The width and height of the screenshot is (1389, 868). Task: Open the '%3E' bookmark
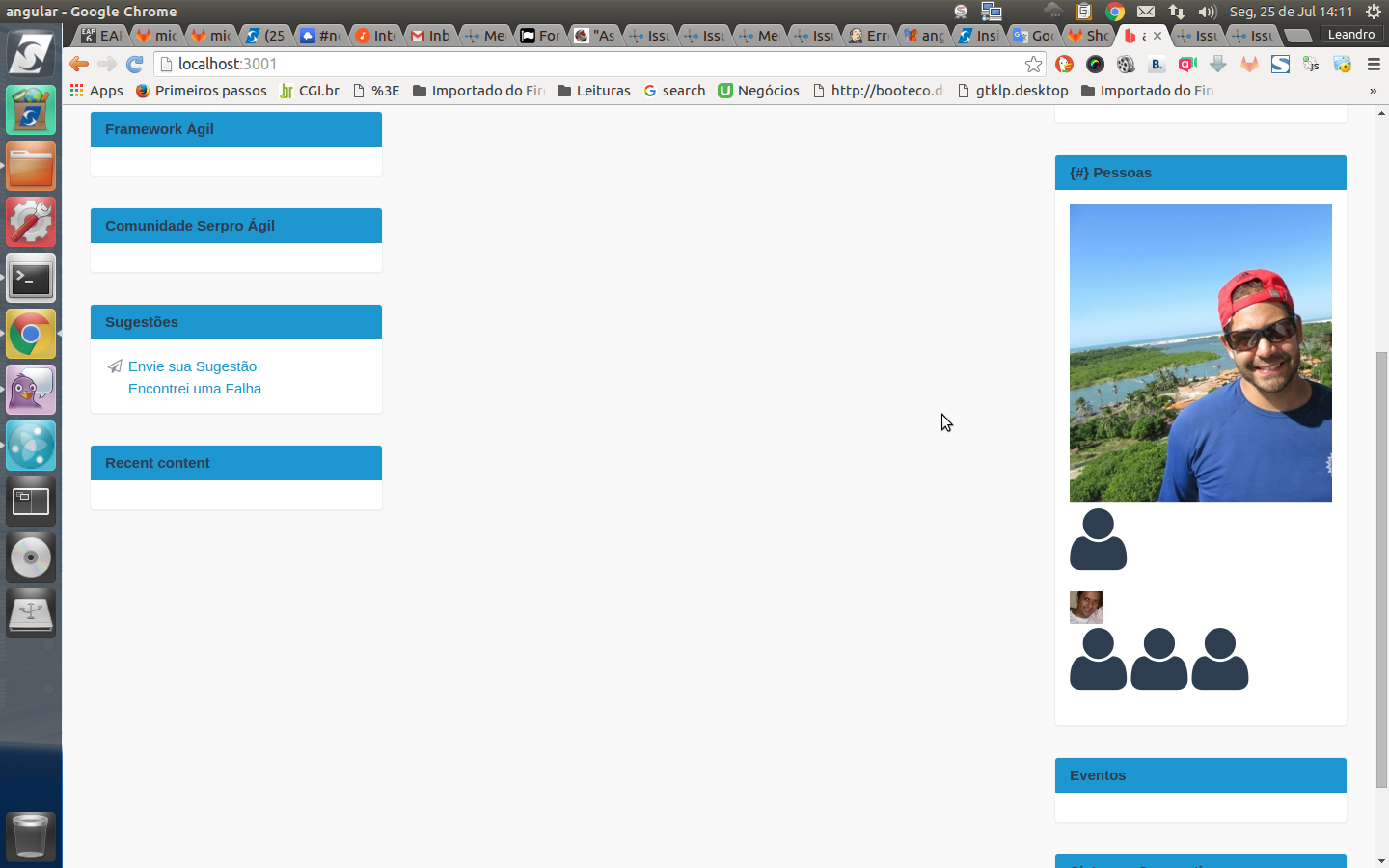click(x=375, y=91)
